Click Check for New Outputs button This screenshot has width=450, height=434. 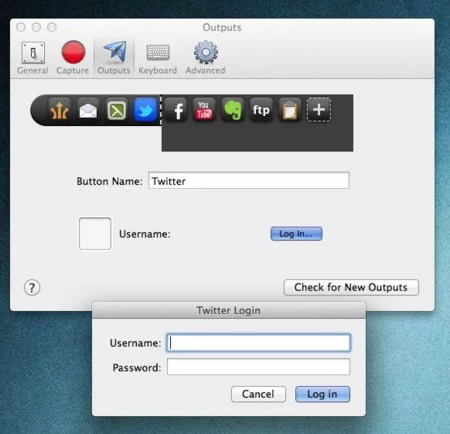click(x=351, y=287)
